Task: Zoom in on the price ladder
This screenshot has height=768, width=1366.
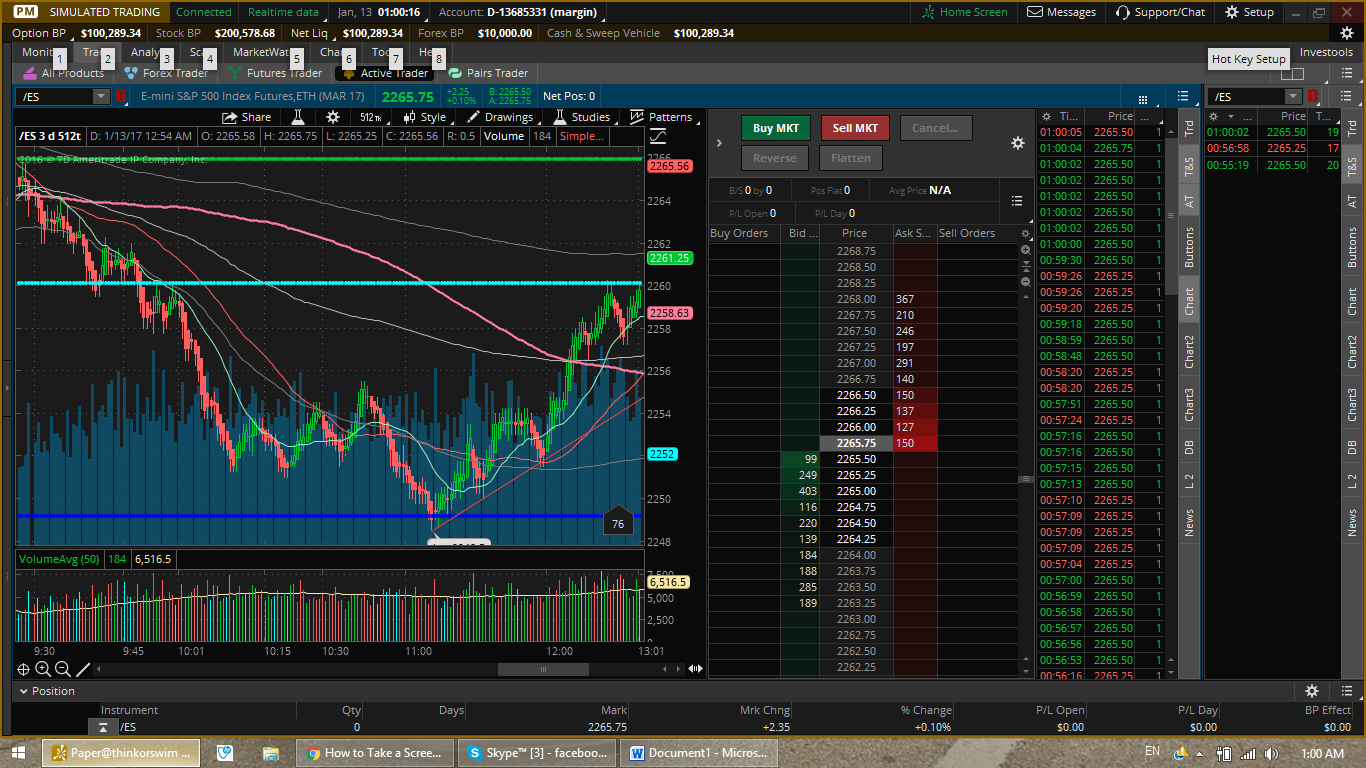Action: pos(1025,250)
